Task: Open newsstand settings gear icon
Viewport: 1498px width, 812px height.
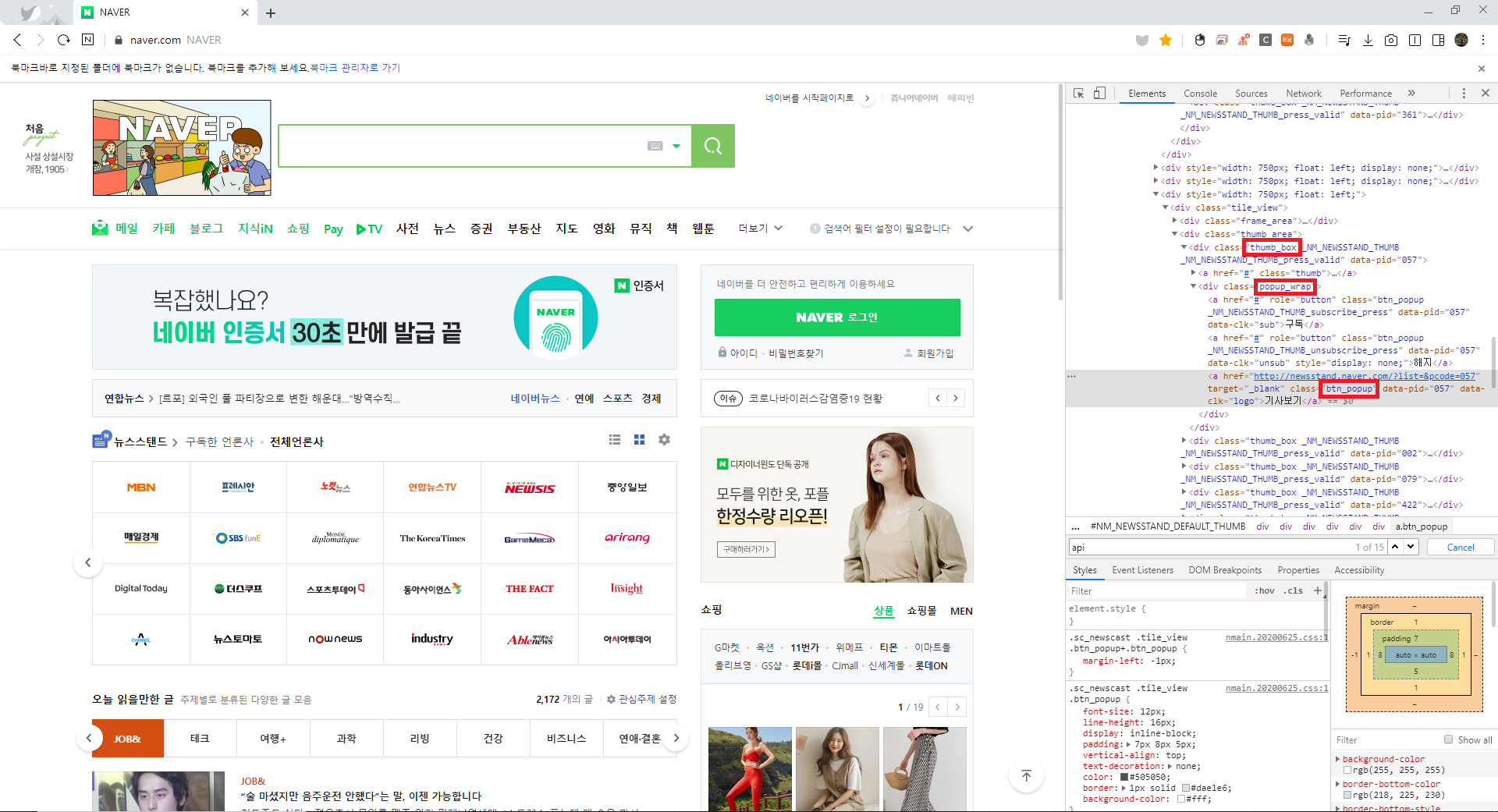Action: coord(664,440)
